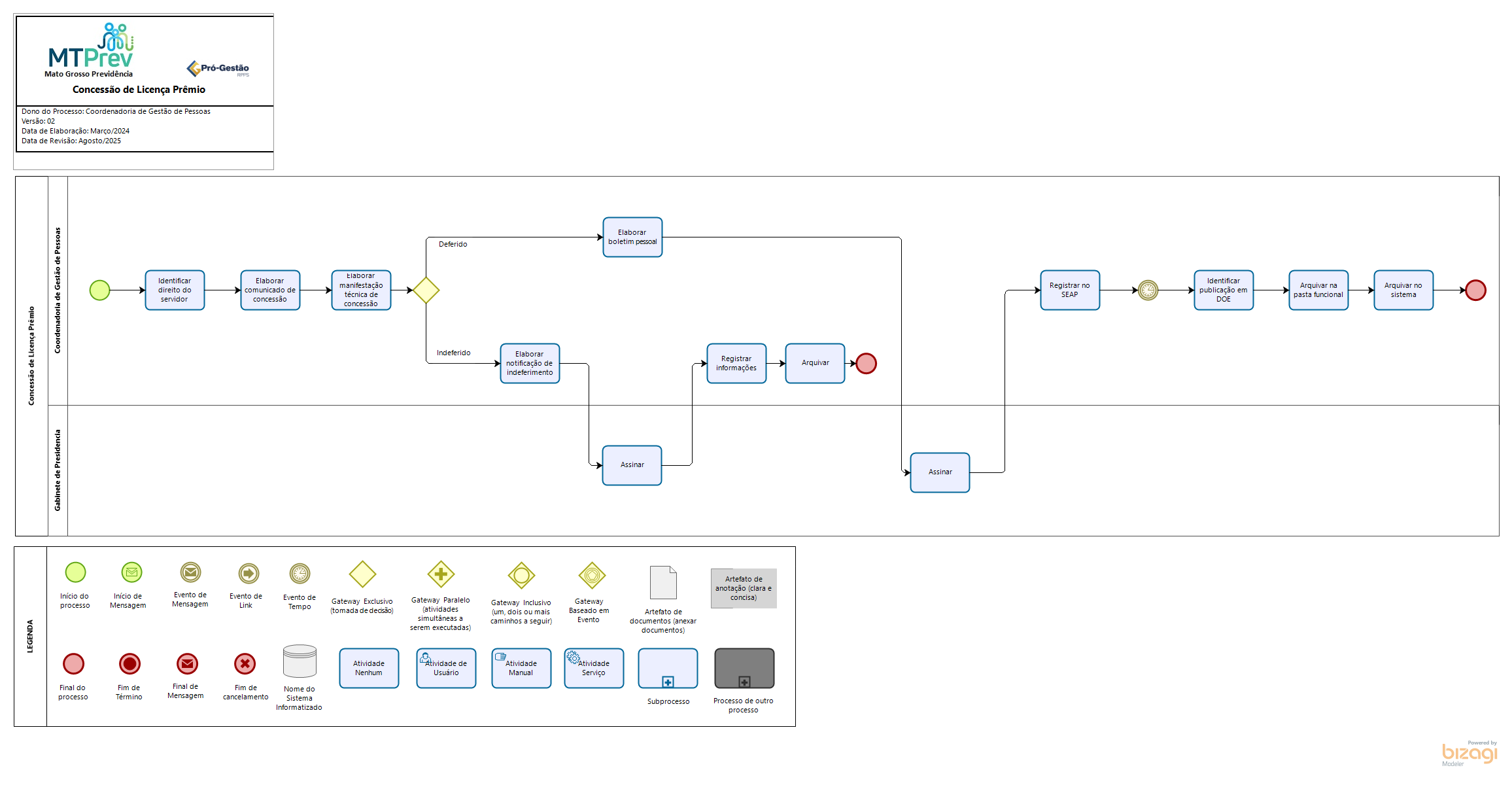The image size is (1512, 787).
Task: Click the Registrar no SEAP task box
Action: point(1069,290)
